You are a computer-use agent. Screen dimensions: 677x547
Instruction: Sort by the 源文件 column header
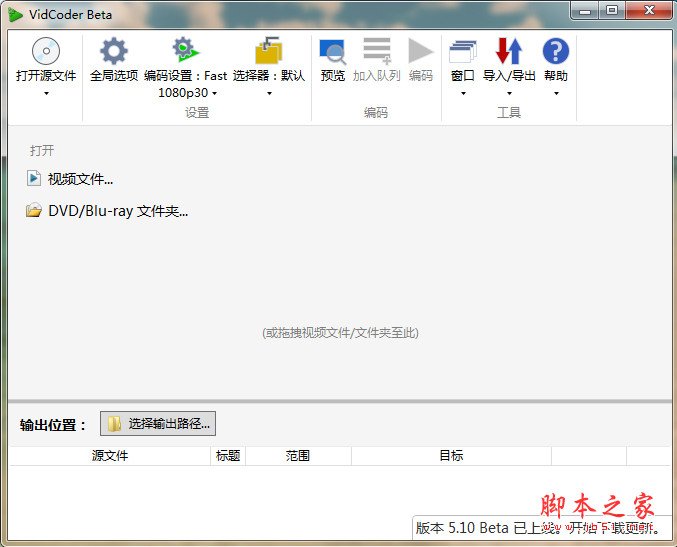pyautogui.click(x=110, y=455)
